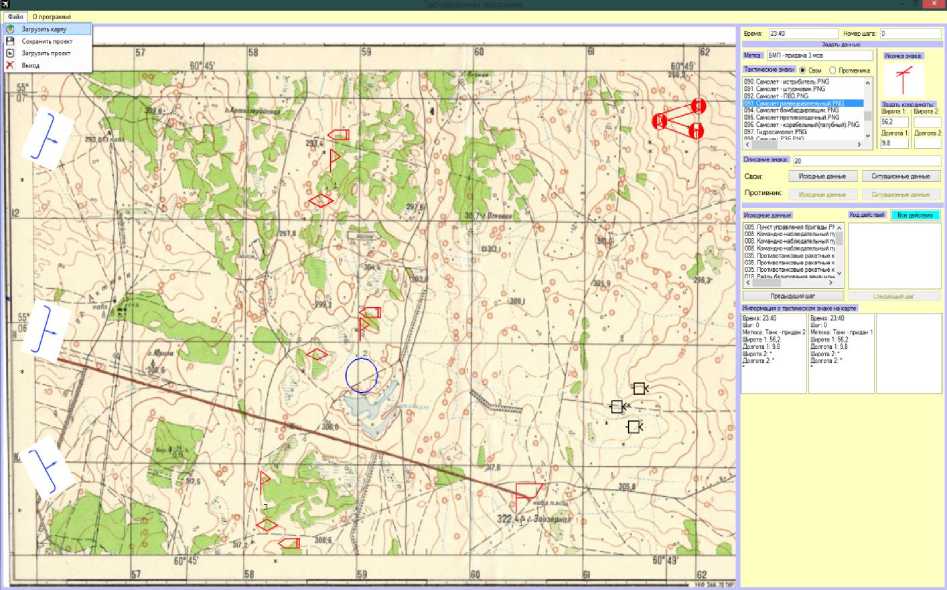
Task: Click the red rectangle sign in central group
Action: tap(370, 312)
